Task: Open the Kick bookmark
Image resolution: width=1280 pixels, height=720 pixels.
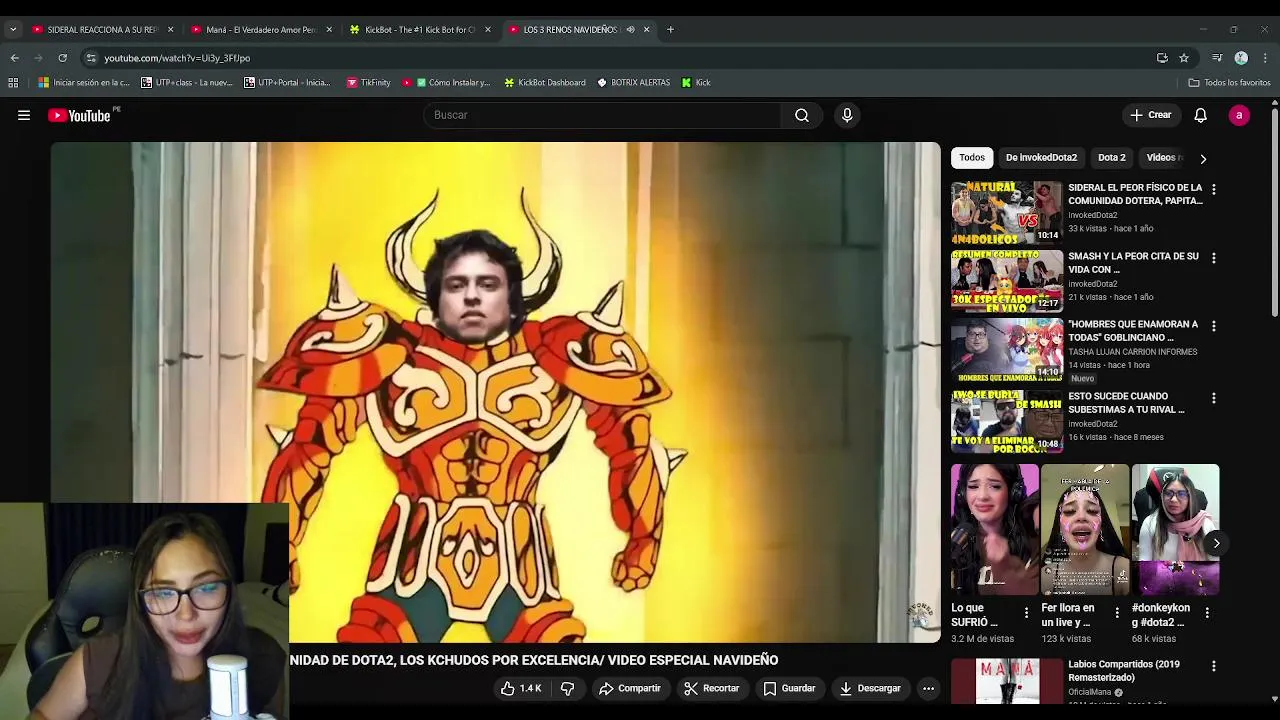Action: pos(696,83)
